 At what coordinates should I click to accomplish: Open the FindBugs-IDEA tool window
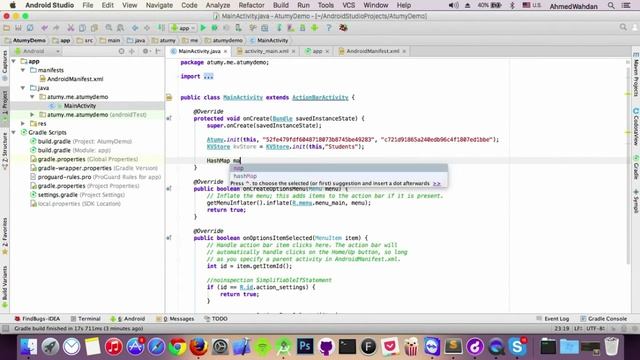coord(37,319)
